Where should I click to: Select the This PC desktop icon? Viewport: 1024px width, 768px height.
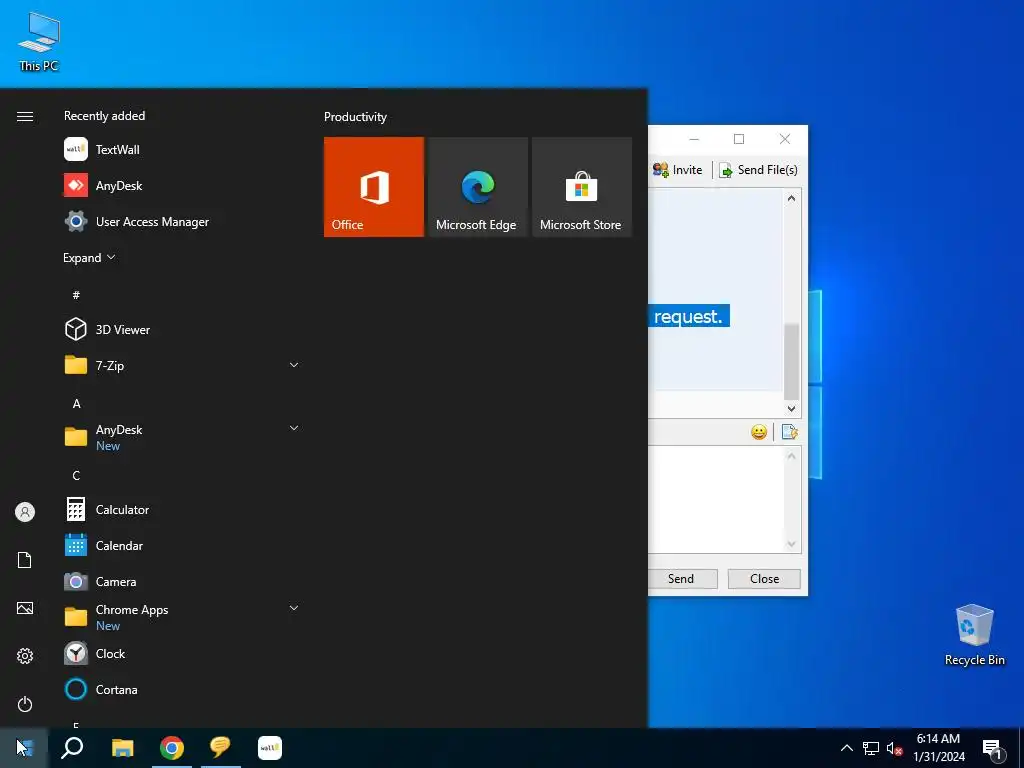click(x=39, y=41)
